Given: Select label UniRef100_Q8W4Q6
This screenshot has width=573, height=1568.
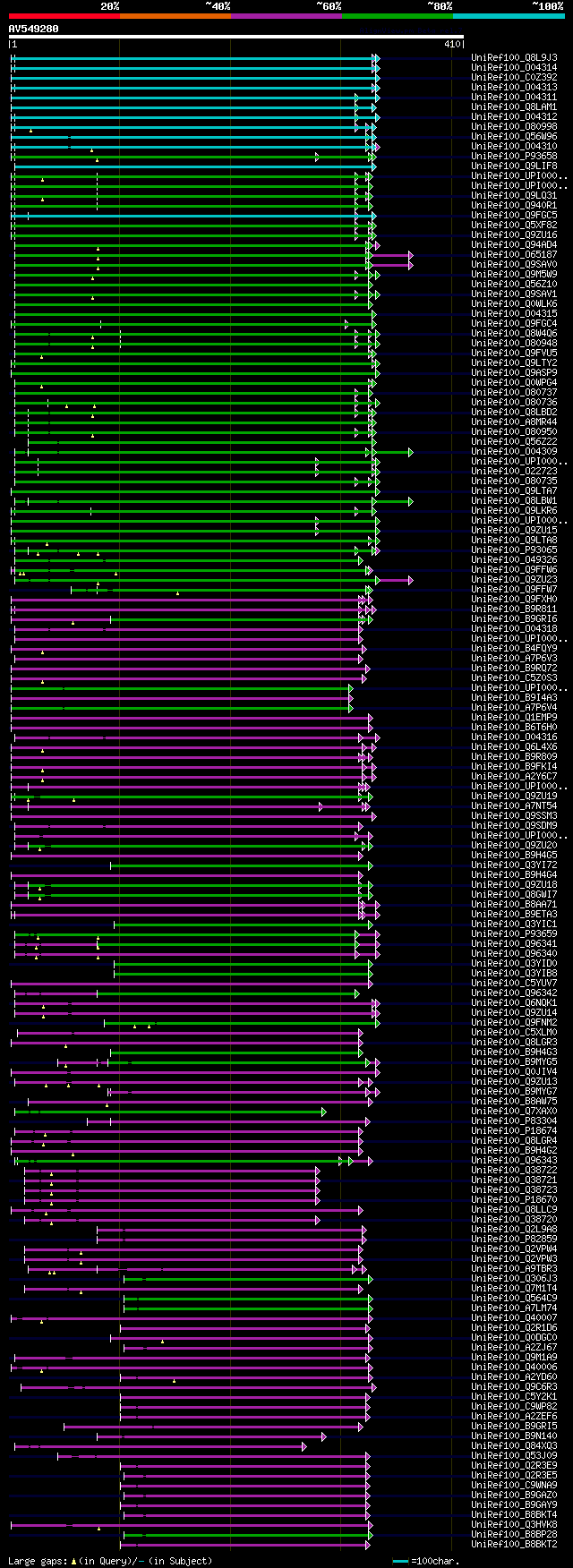Looking at the screenshot, I should (514, 333).
